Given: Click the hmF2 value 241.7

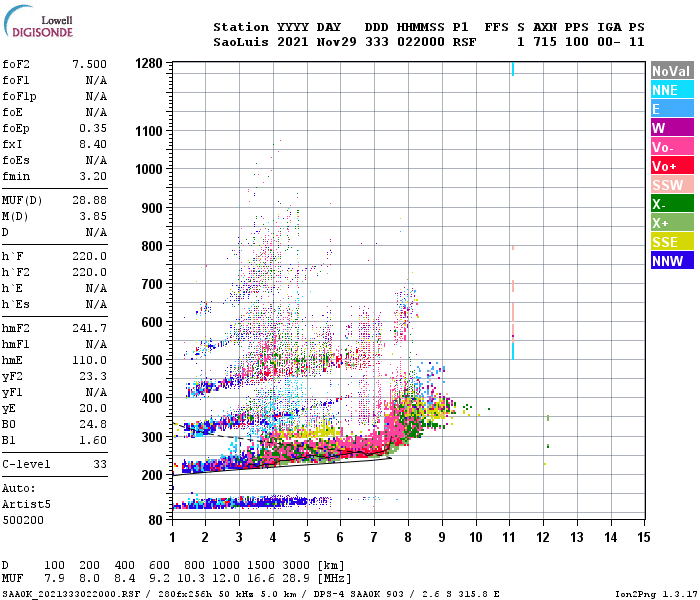Looking at the screenshot, I should pos(90,329).
